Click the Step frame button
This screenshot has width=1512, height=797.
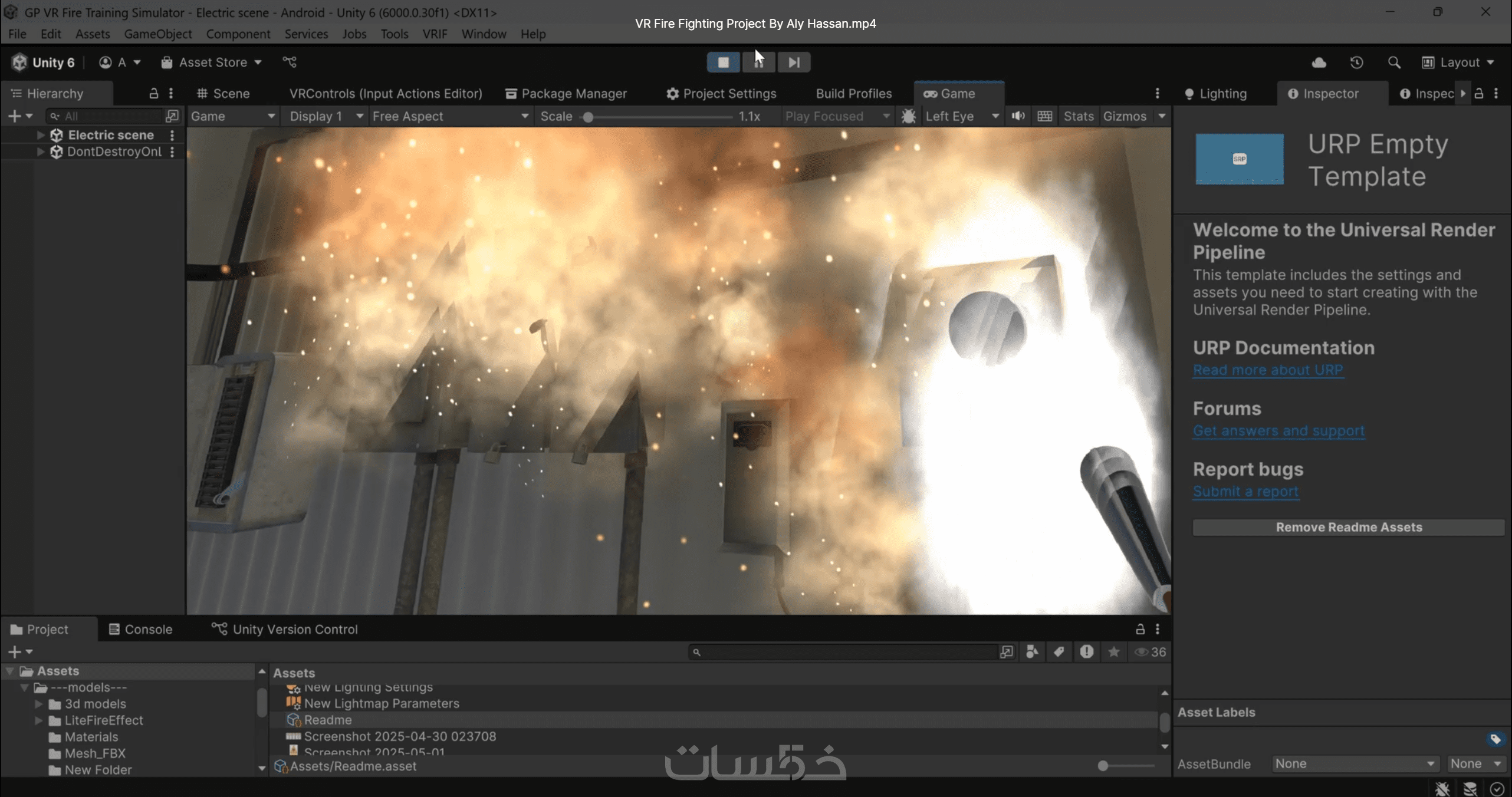[x=794, y=62]
